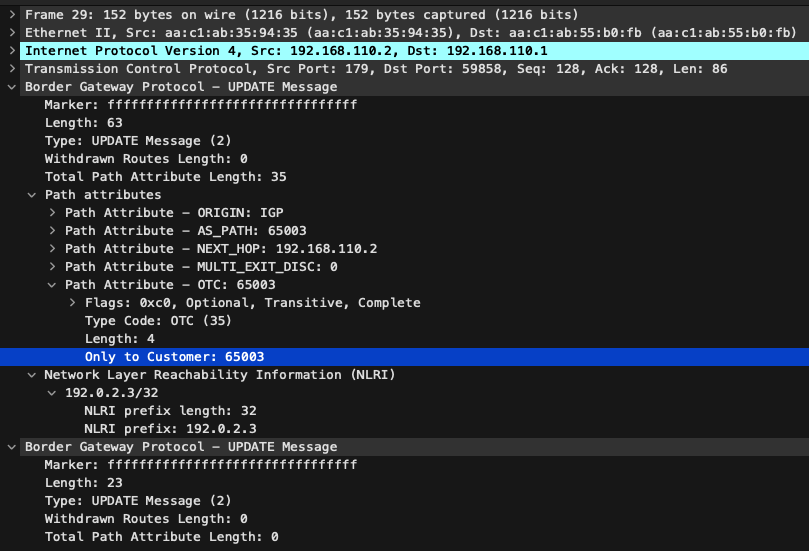
Task: Expand the Transmission Control Protocol row
Action: (x=12, y=69)
